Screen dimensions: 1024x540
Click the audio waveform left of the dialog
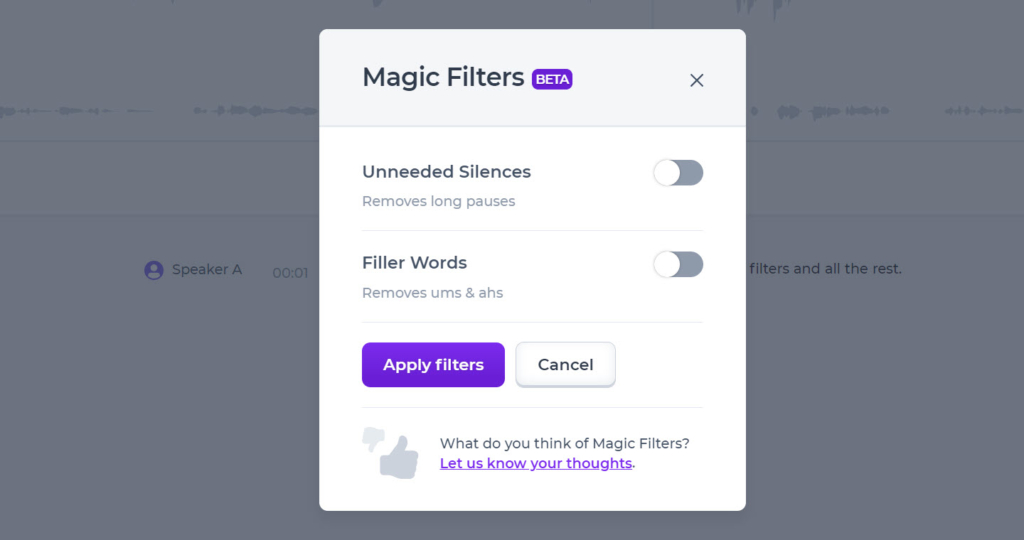(150, 110)
